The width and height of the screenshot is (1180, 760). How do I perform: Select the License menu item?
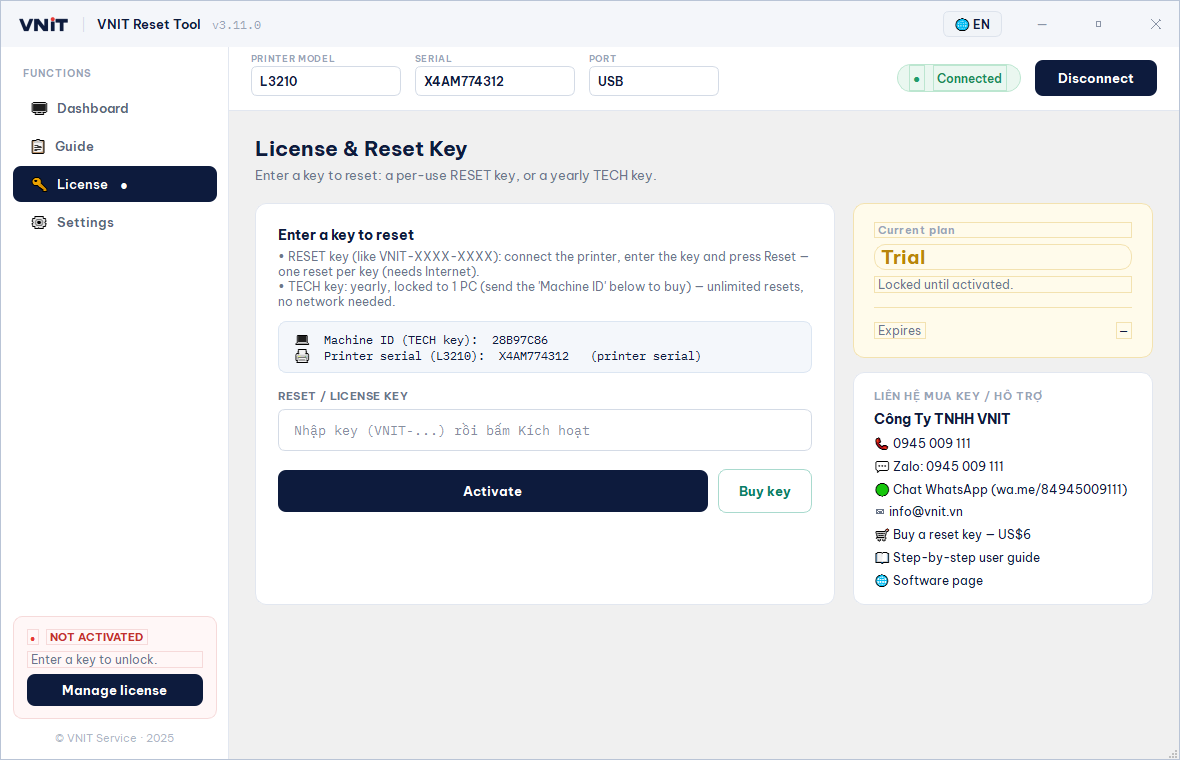tap(114, 184)
